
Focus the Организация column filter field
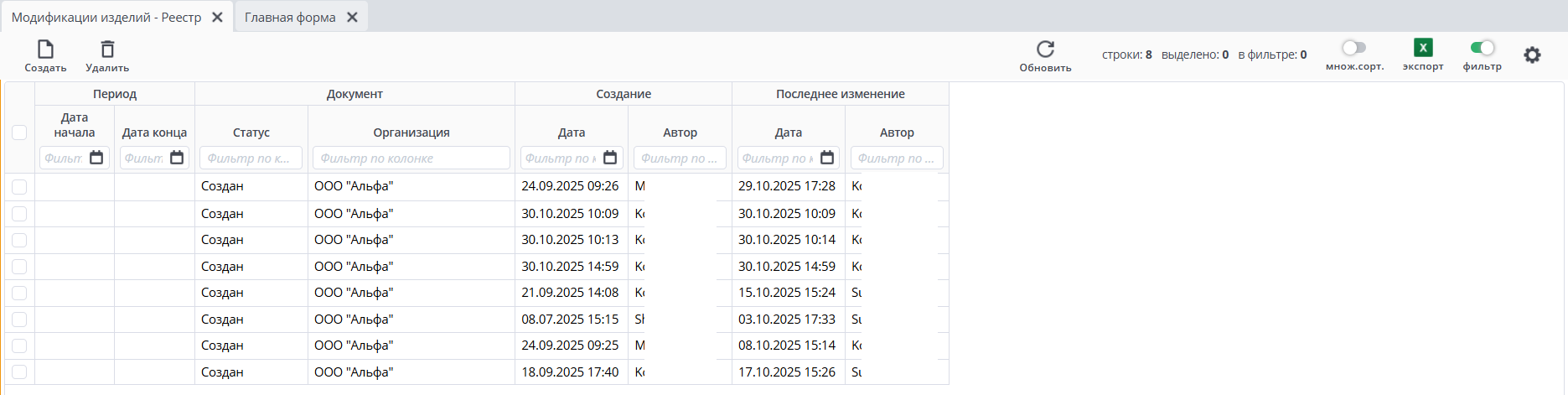(411, 158)
